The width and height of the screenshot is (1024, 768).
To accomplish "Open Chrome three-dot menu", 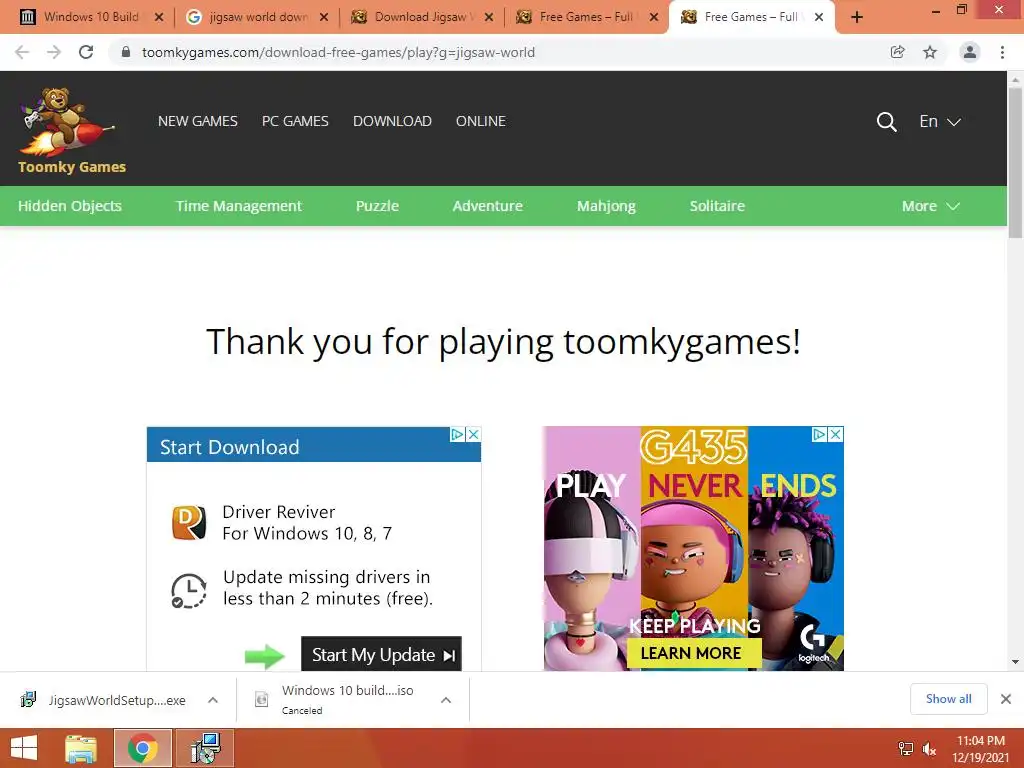I will click(x=1002, y=52).
